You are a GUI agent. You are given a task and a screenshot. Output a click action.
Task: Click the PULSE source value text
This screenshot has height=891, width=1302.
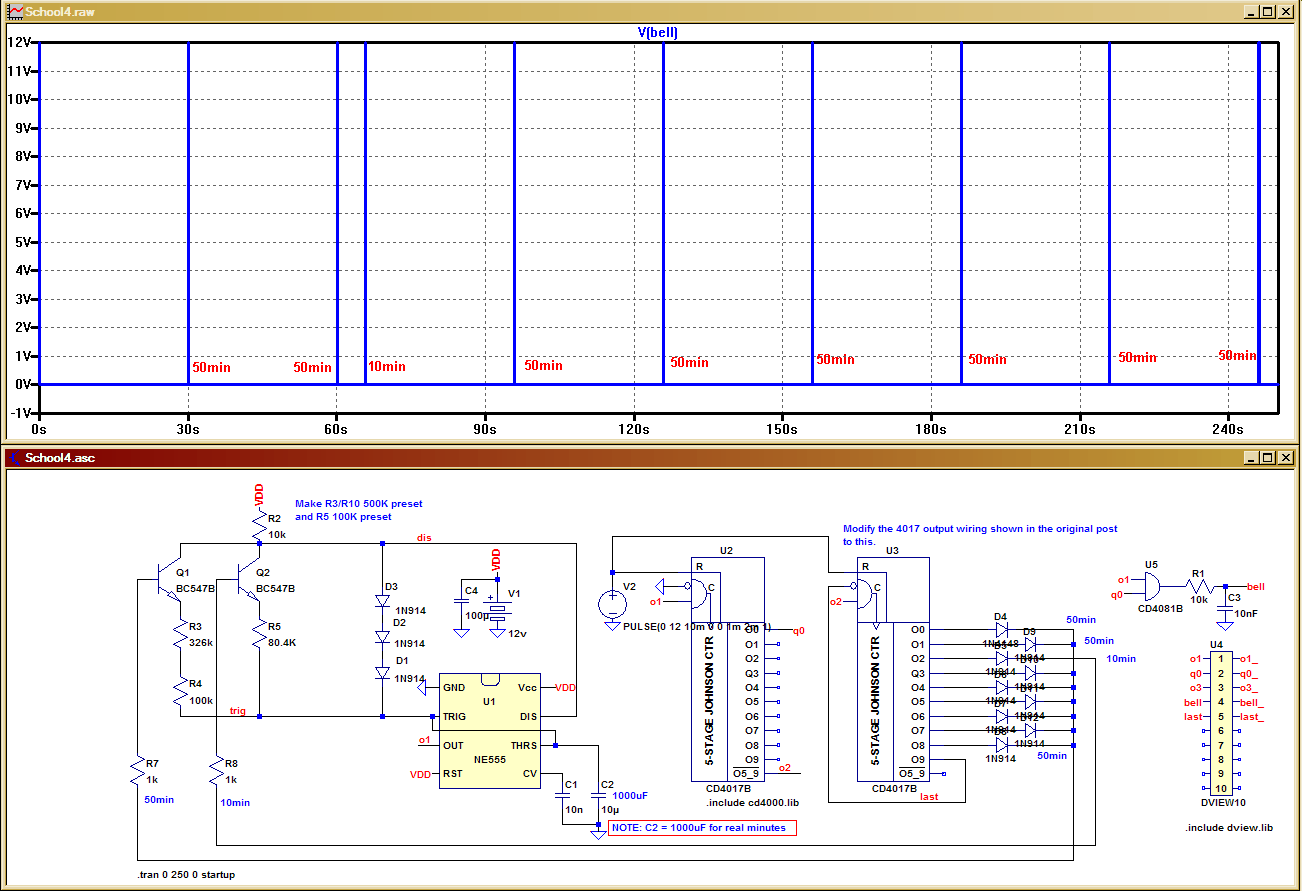(x=697, y=627)
